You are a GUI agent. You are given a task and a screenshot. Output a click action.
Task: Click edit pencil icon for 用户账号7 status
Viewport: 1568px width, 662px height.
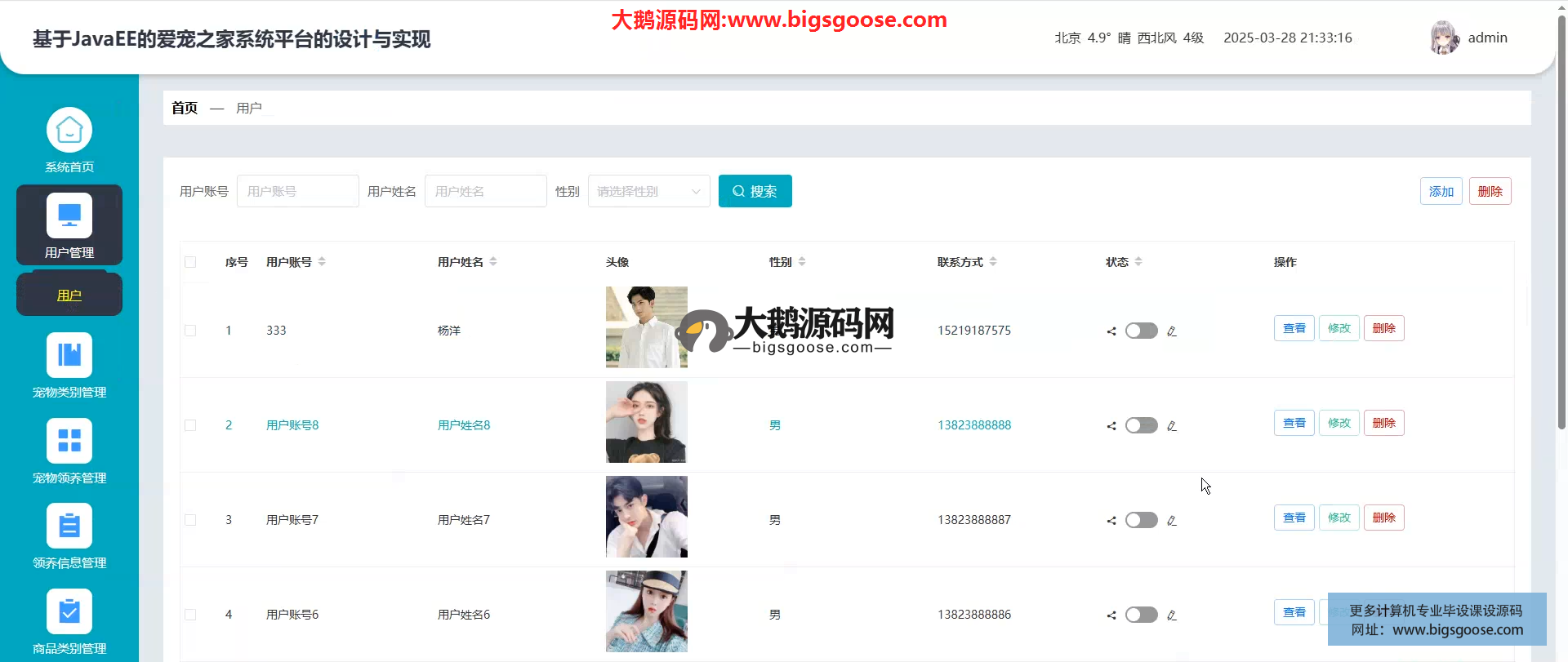tap(1172, 521)
